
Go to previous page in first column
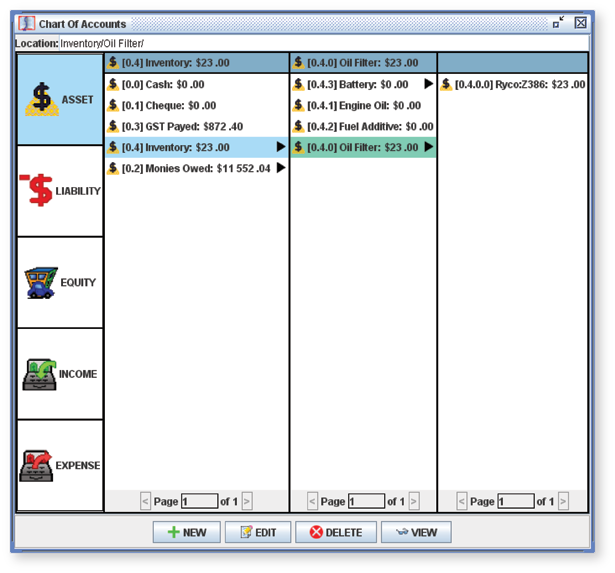[x=146, y=501]
